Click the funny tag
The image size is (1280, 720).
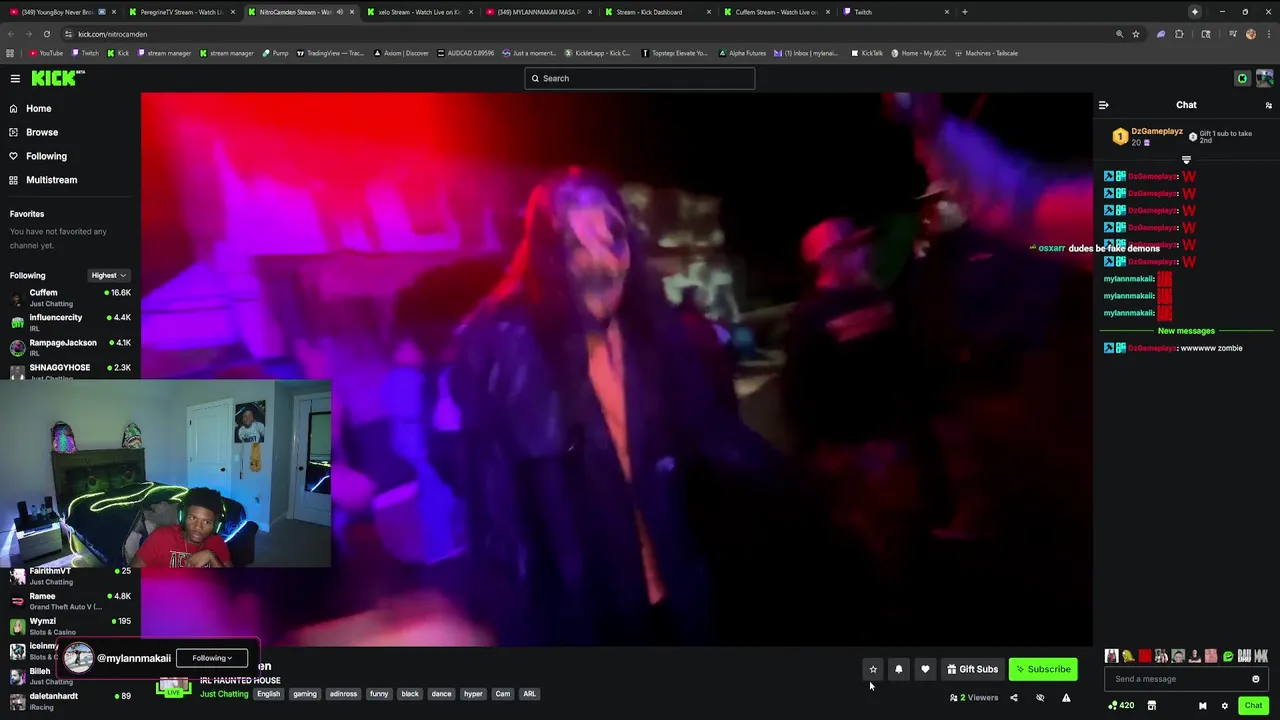point(379,694)
